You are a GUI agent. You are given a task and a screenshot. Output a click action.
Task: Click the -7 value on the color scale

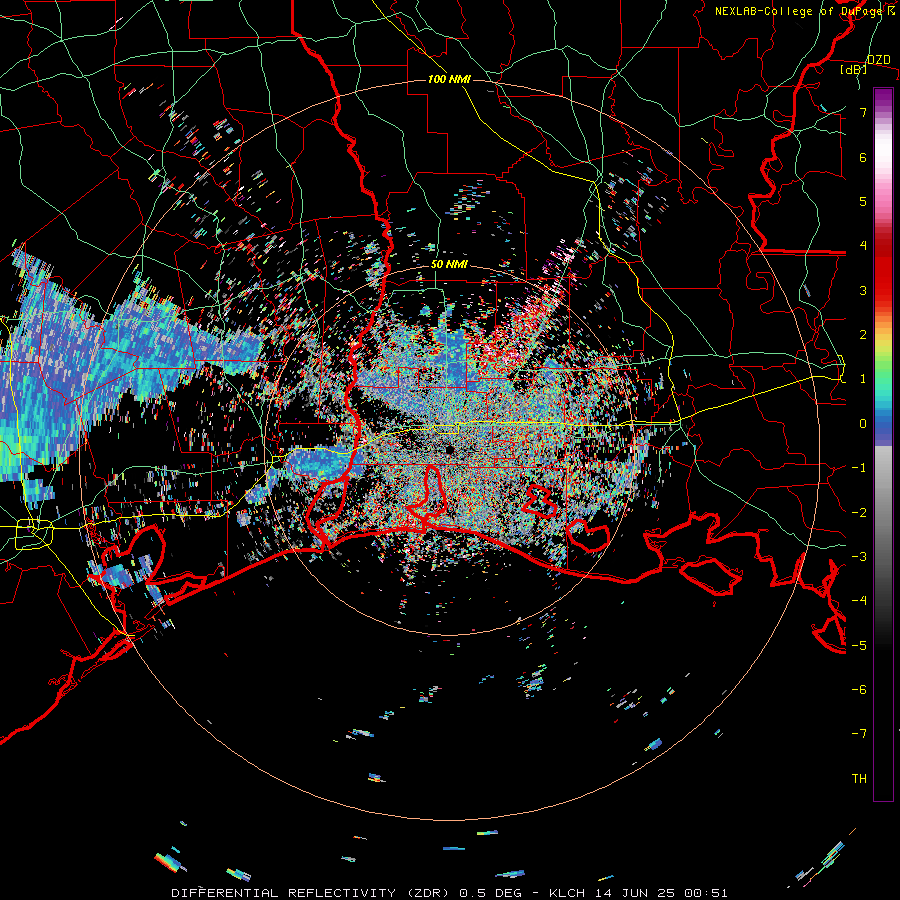click(x=859, y=734)
